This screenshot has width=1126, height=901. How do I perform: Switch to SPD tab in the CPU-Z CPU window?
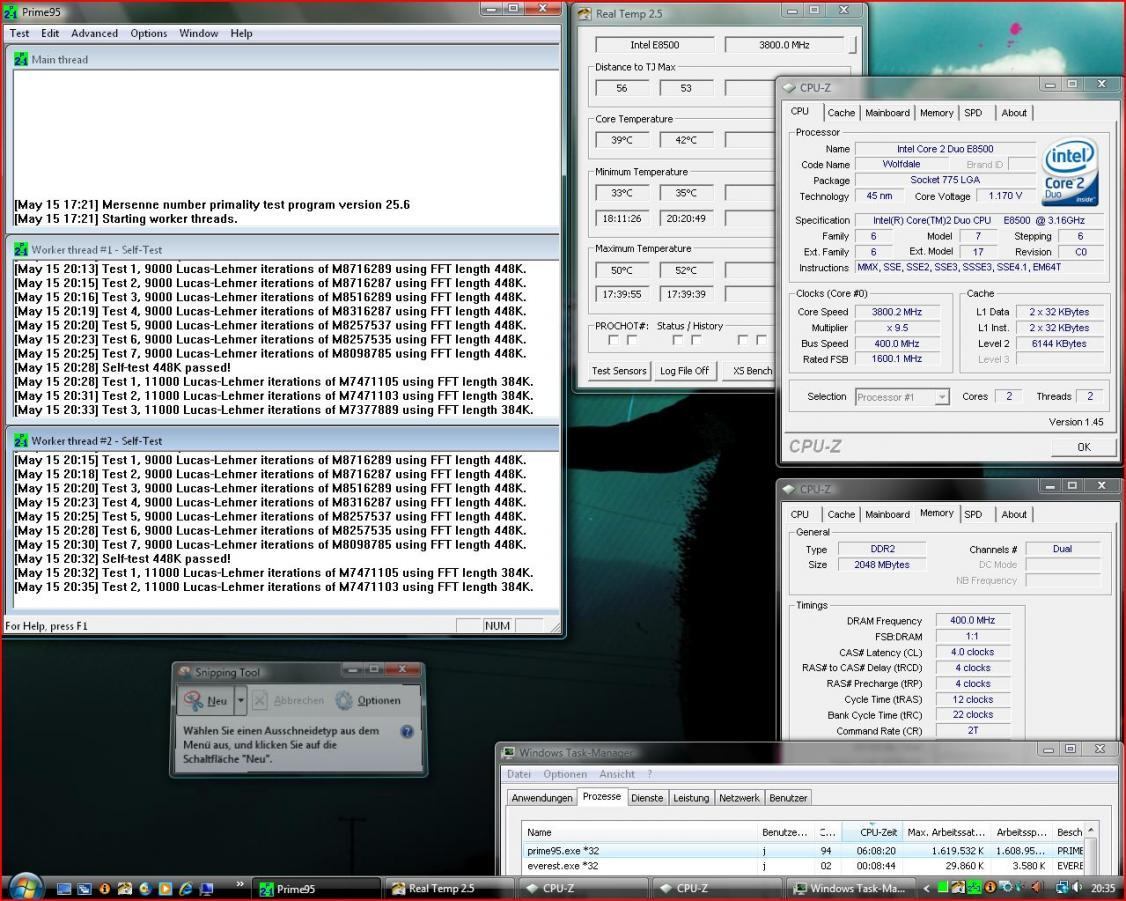point(973,113)
